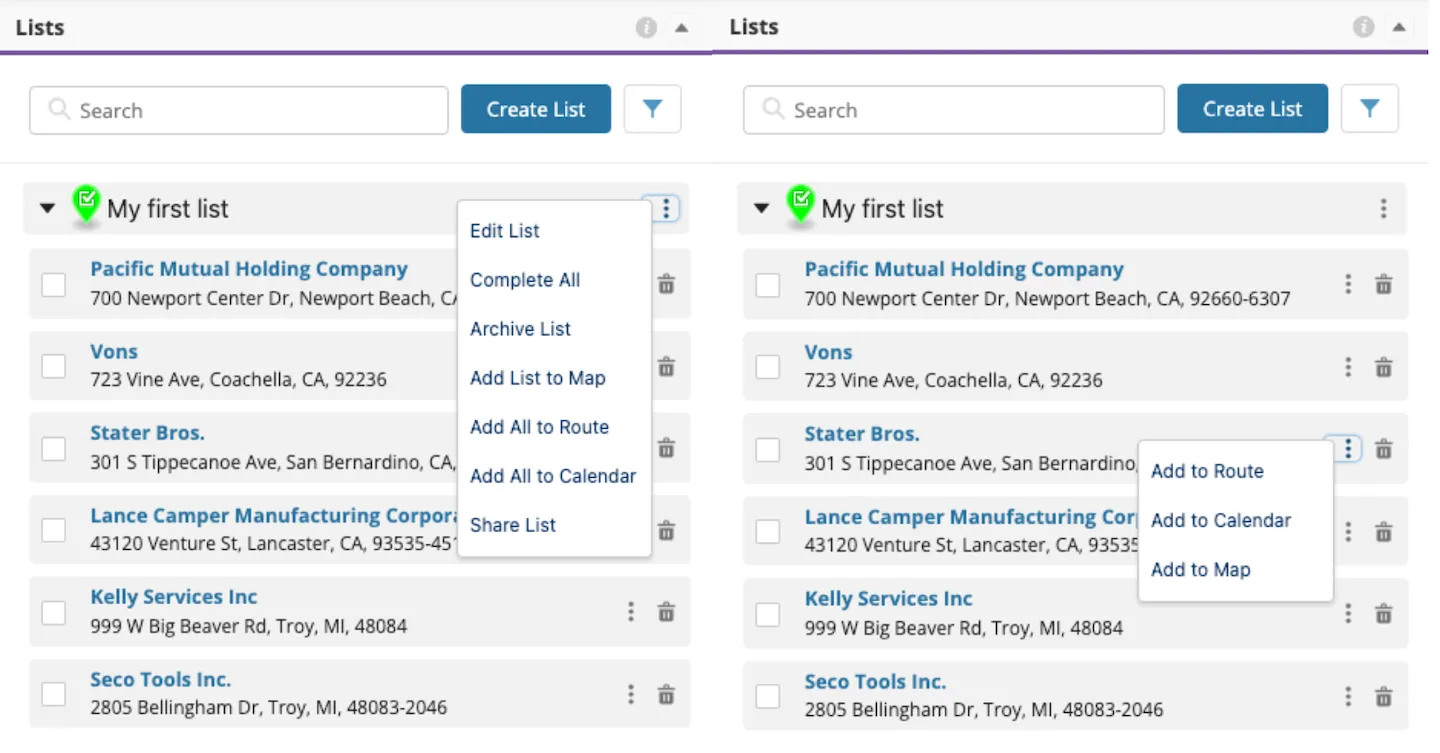
Task: Collapse My first list in right panel
Action: click(x=762, y=209)
